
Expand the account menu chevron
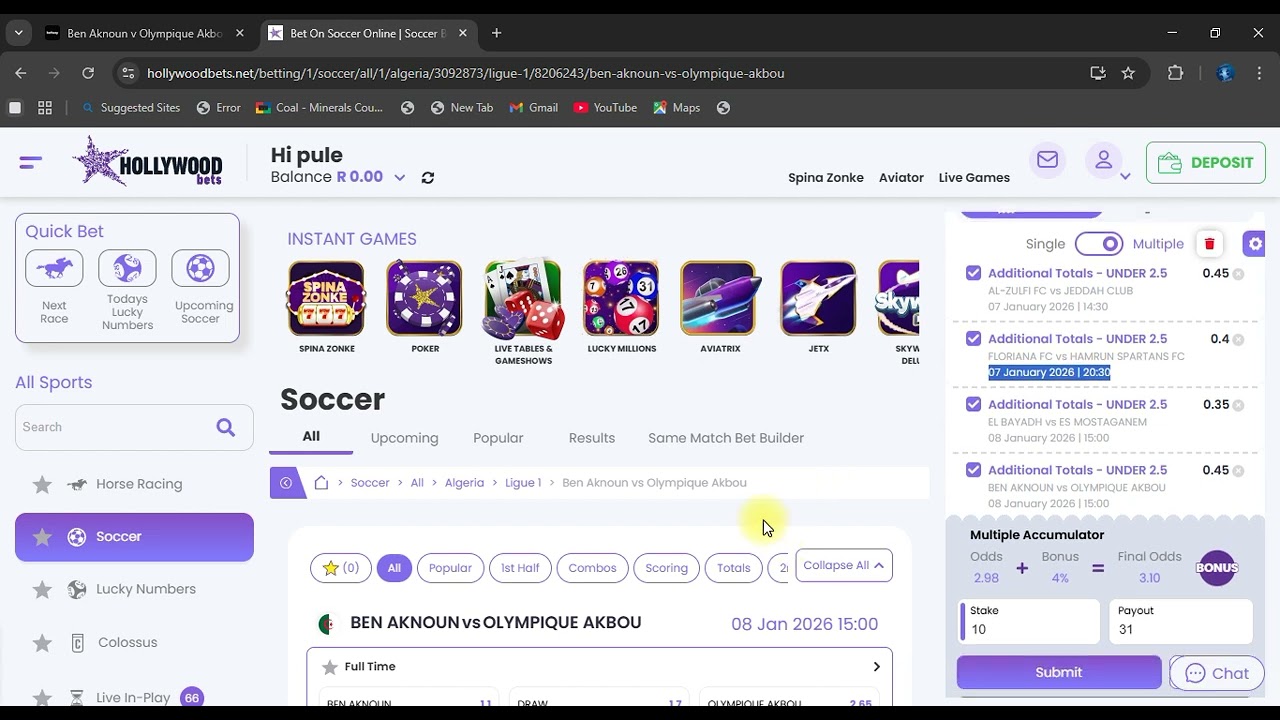tap(1125, 177)
